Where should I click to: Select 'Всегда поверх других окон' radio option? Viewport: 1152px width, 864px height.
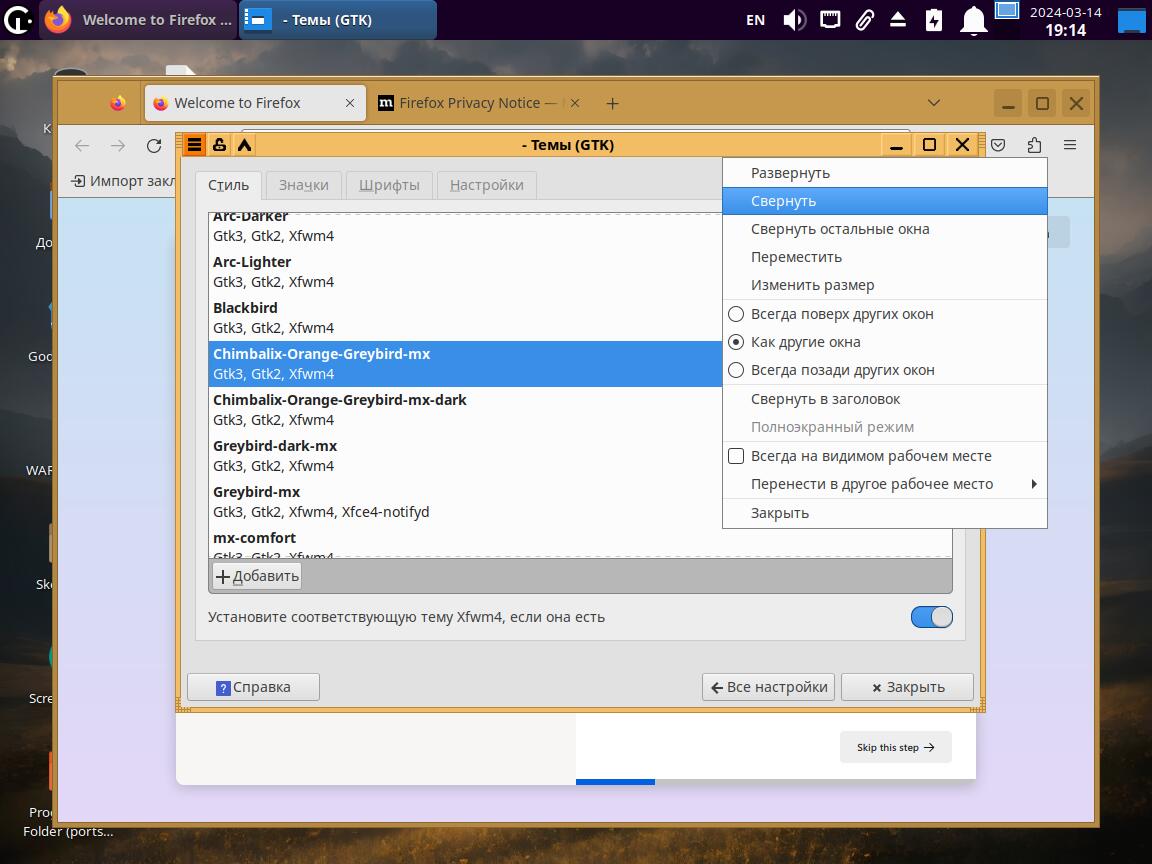pos(736,314)
